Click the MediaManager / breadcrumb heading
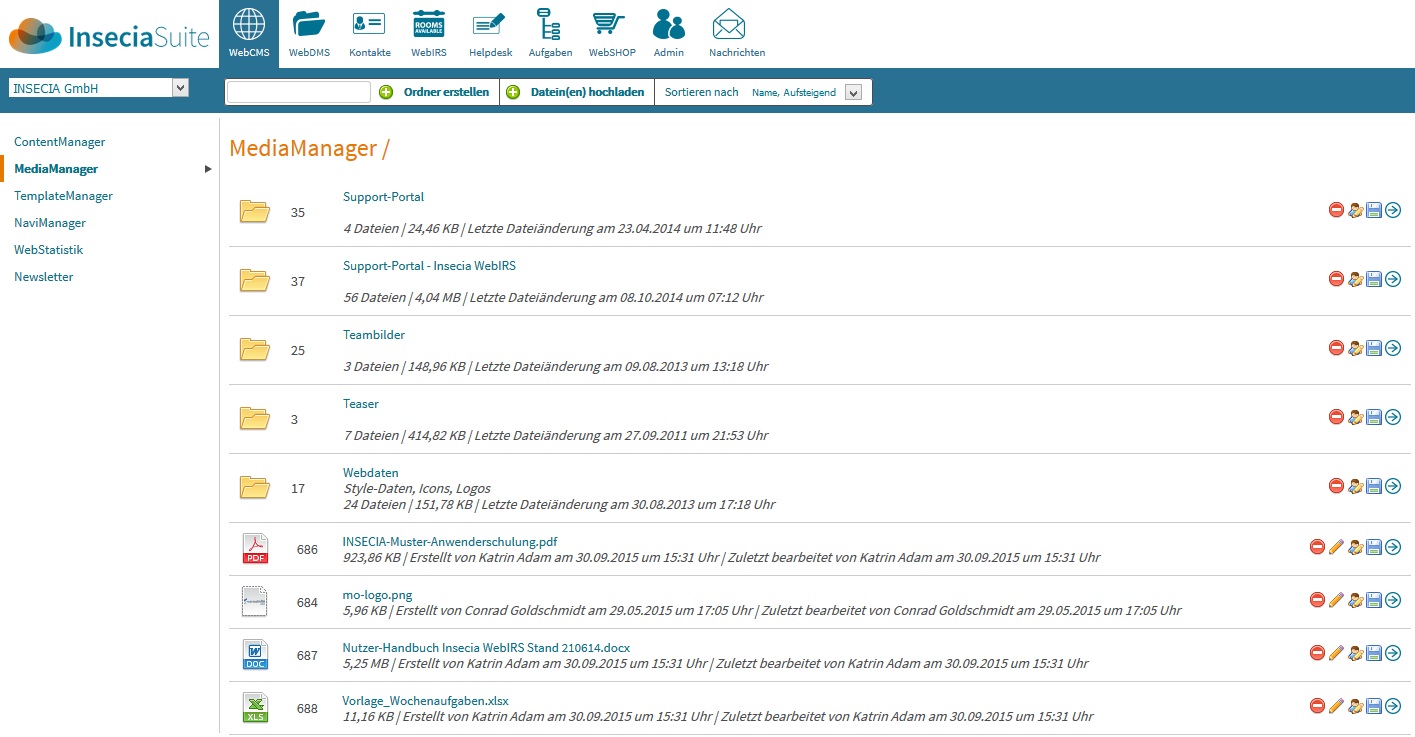 (309, 149)
